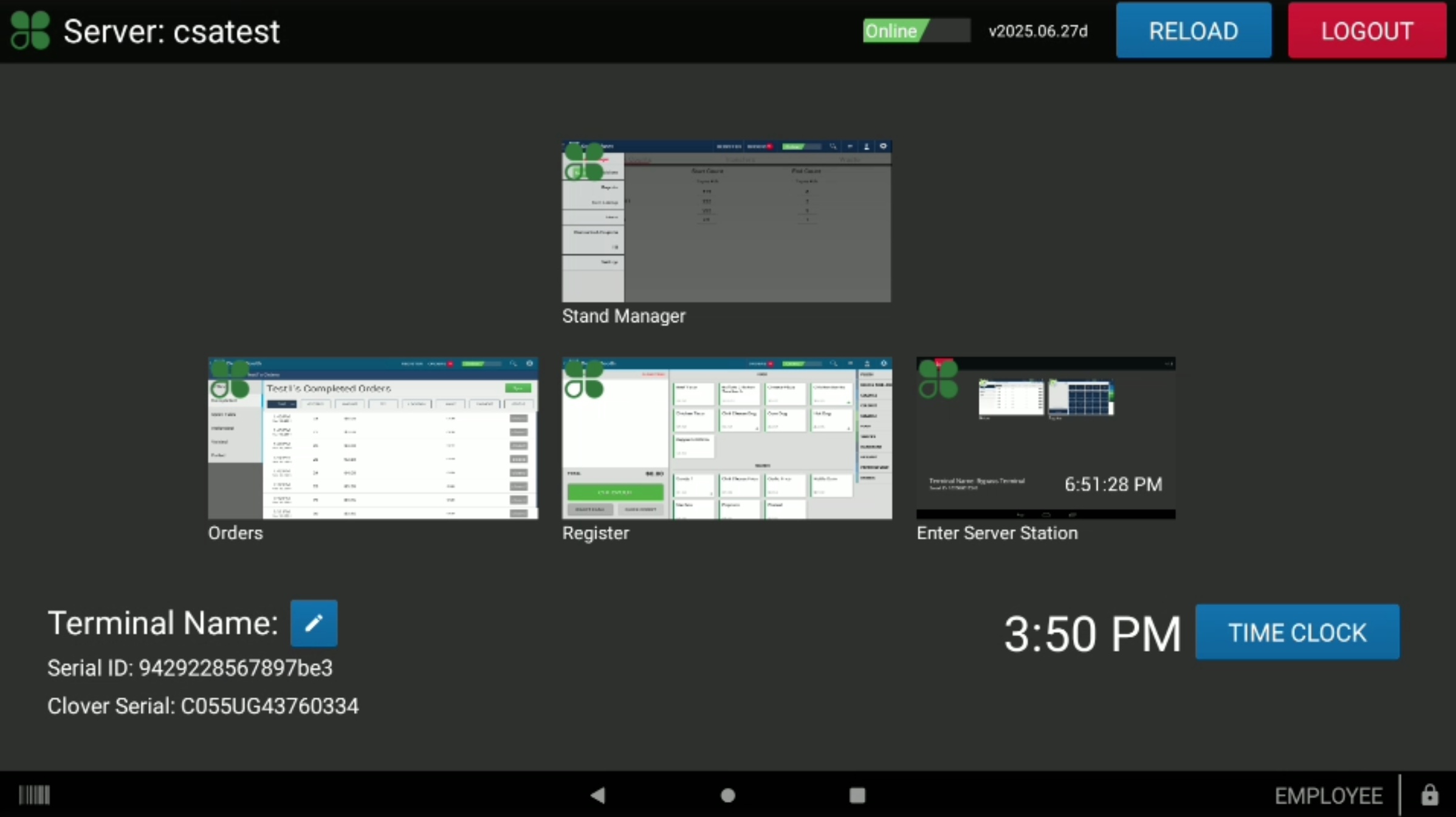Click the Orders label
Viewport: 1456px width, 817px height.
[235, 533]
